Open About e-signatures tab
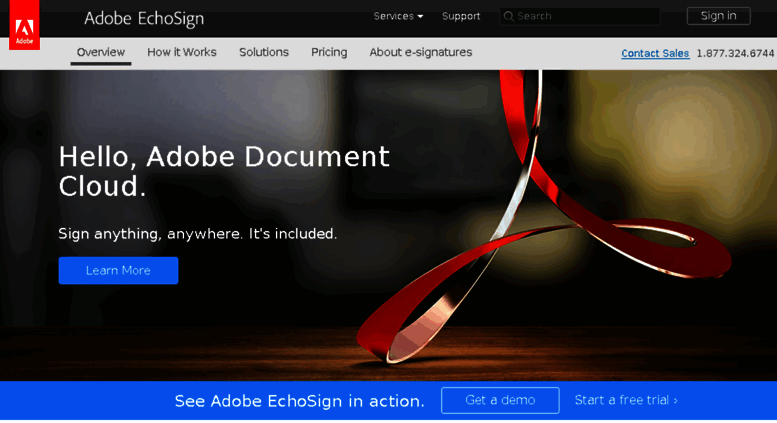Screen dimensions: 777x423 (x=421, y=53)
